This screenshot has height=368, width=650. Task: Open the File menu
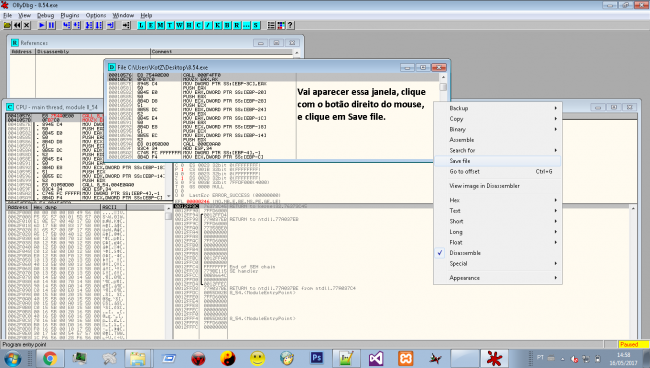tap(7, 15)
